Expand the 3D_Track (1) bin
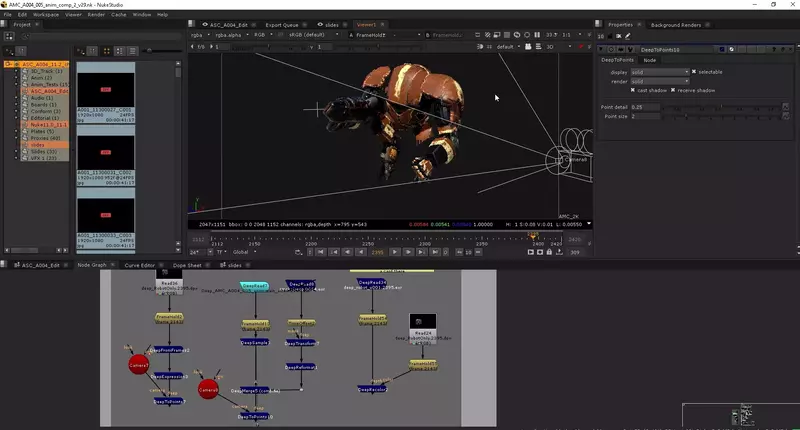The width and height of the screenshot is (800, 430). pos(16,71)
